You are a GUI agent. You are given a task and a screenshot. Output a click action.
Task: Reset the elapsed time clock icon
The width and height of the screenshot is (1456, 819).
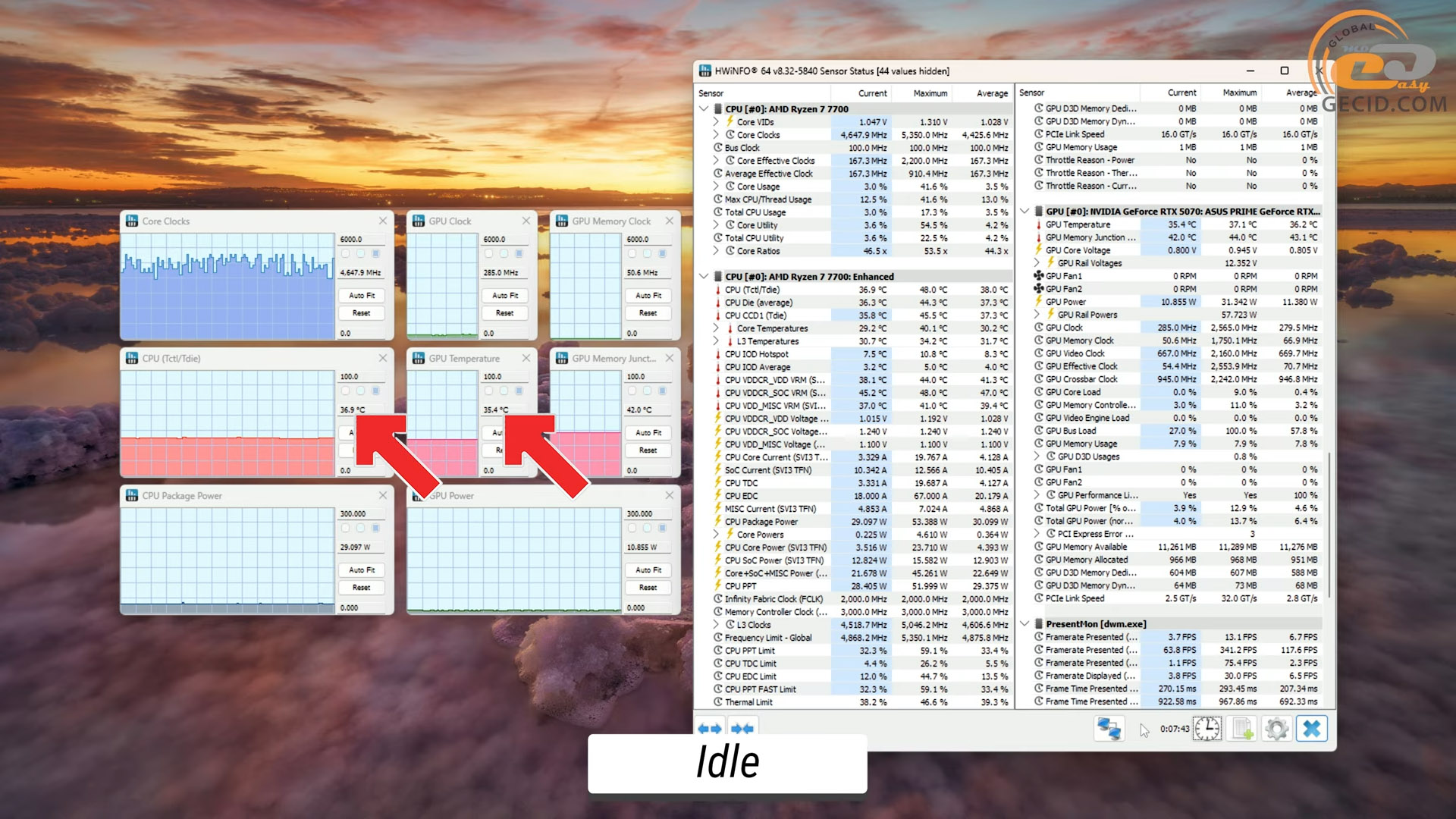(x=1207, y=729)
